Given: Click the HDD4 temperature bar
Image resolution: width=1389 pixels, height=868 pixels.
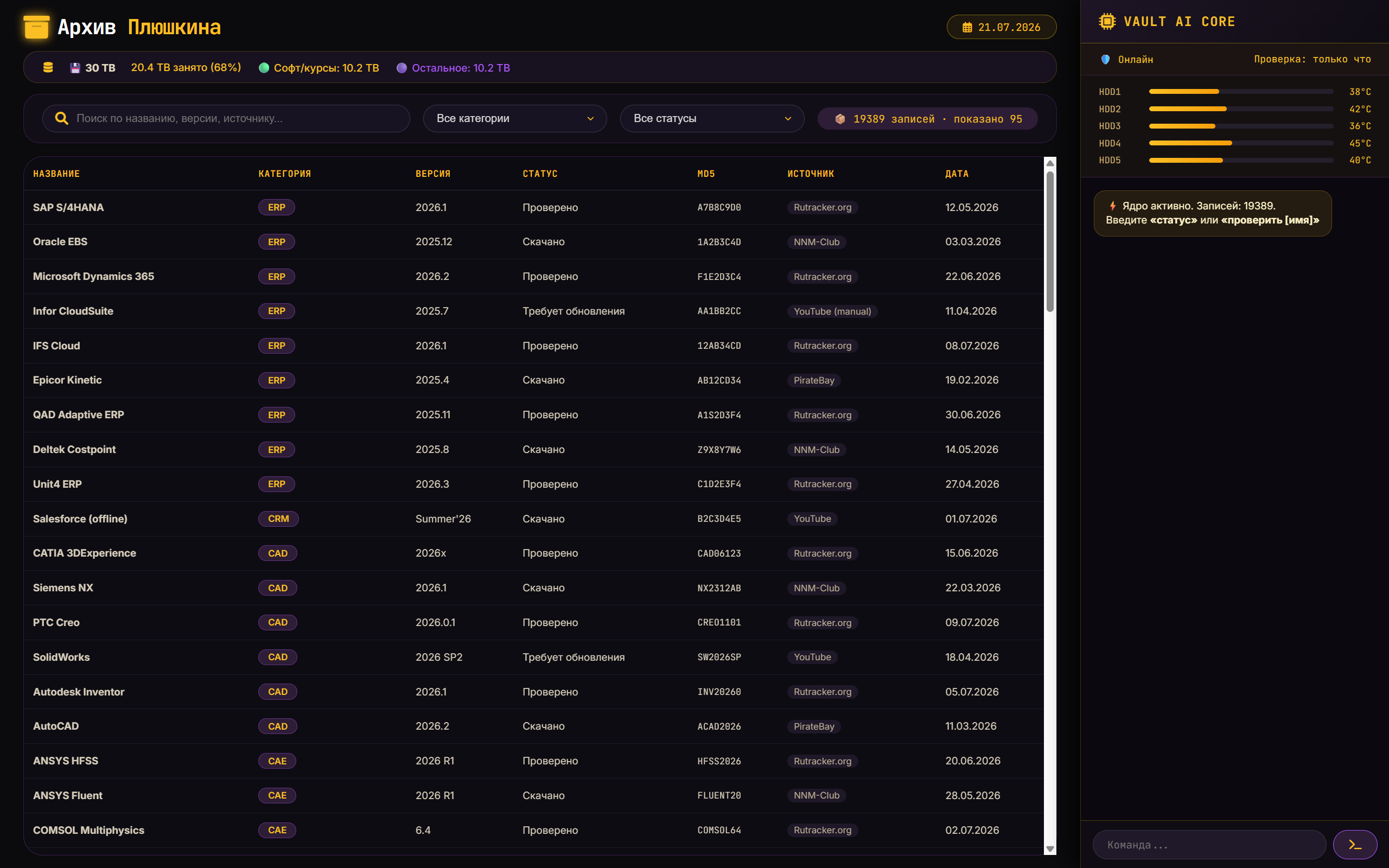Looking at the screenshot, I should click(1241, 143).
